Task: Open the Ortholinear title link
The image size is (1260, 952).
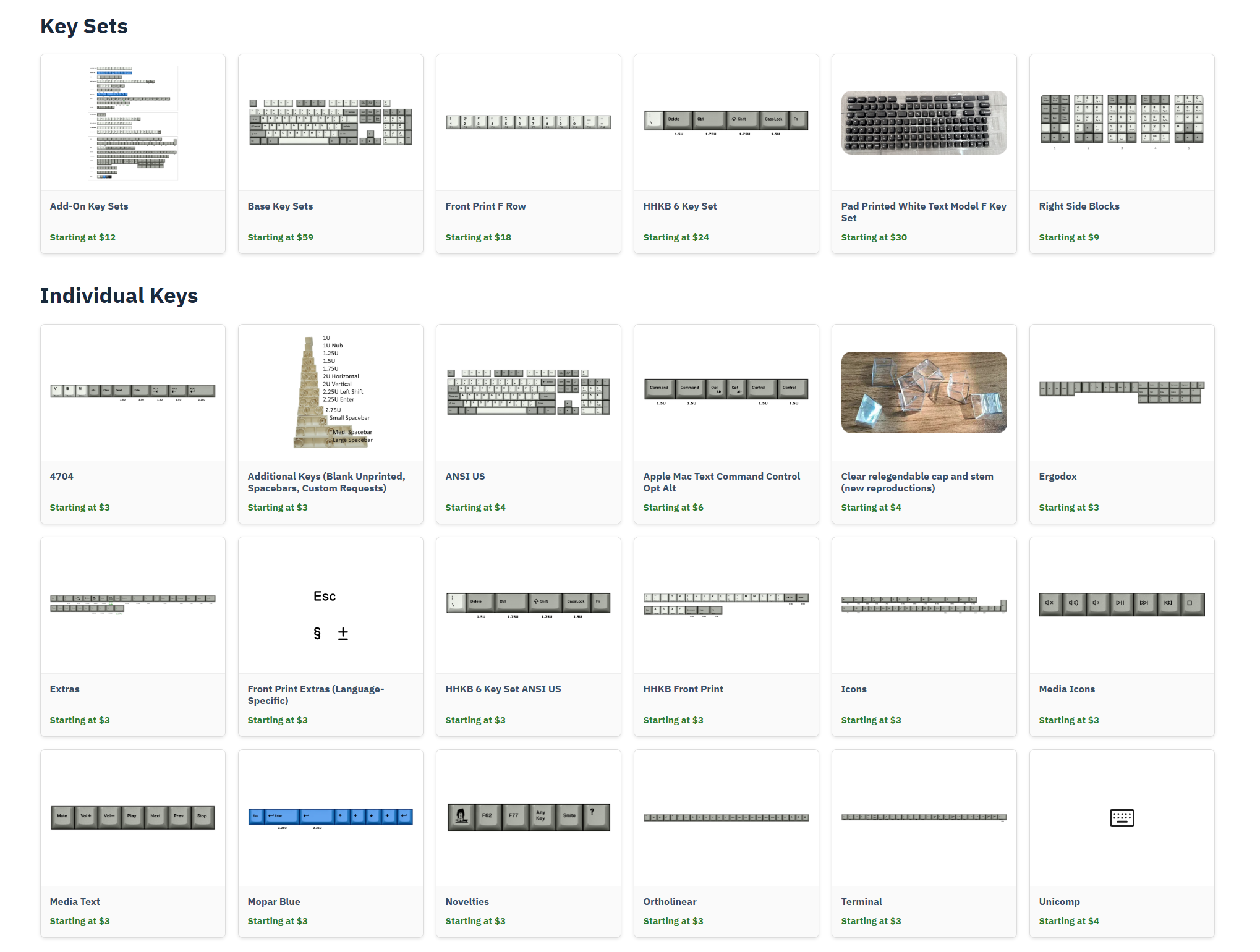Action: click(x=670, y=902)
